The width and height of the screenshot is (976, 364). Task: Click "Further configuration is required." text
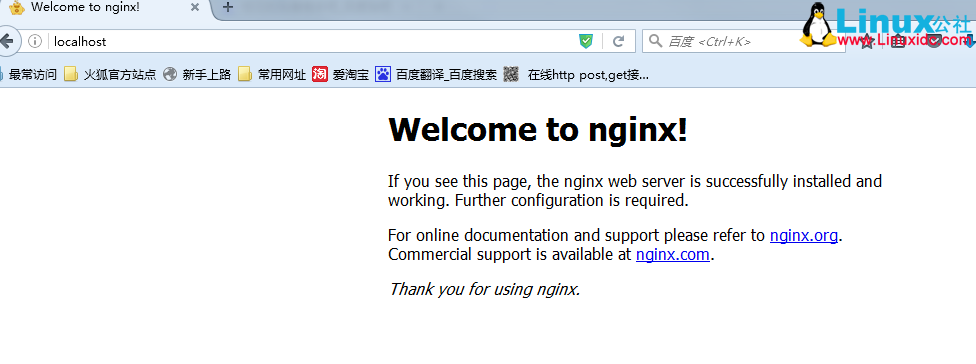pyautogui.click(x=572, y=201)
